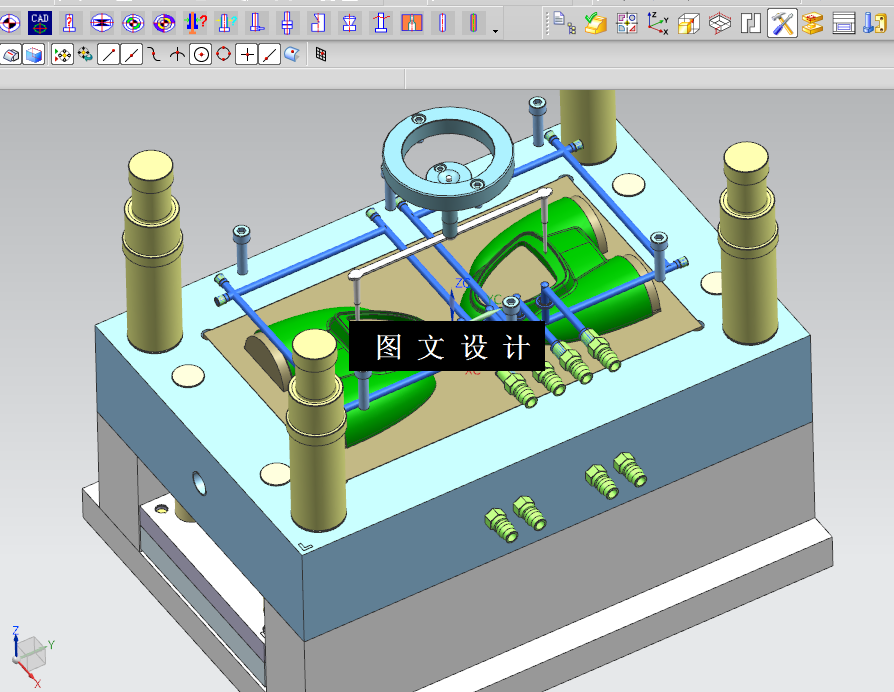The image size is (894, 692).
Task: Expand the toolbar overflow arrow
Action: coord(495,31)
